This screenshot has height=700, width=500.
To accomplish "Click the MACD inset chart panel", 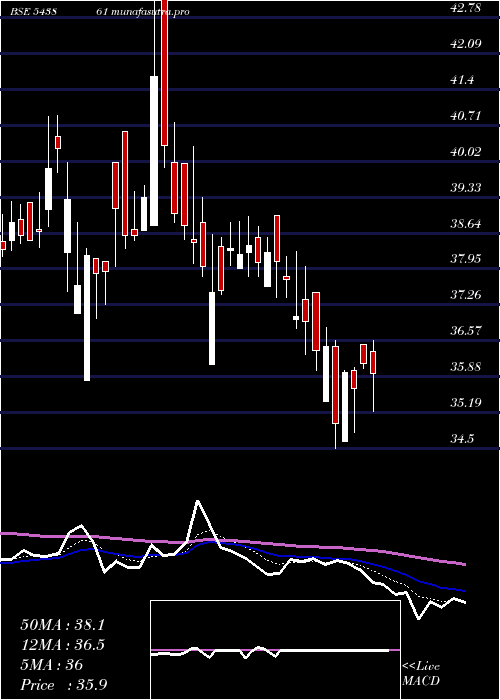I will (x=275, y=650).
